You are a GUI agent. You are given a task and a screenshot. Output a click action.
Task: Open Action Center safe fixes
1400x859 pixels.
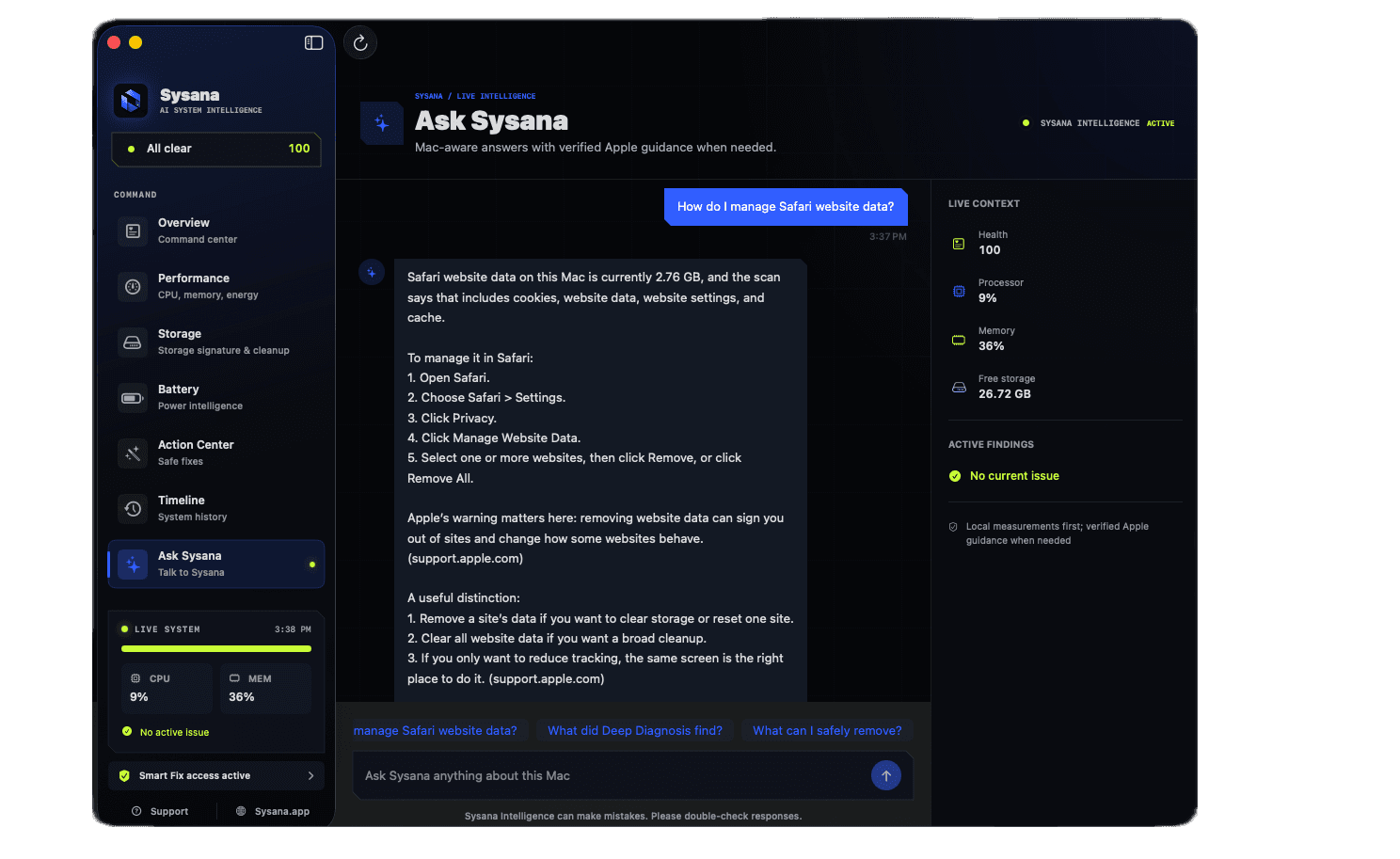click(x=216, y=453)
